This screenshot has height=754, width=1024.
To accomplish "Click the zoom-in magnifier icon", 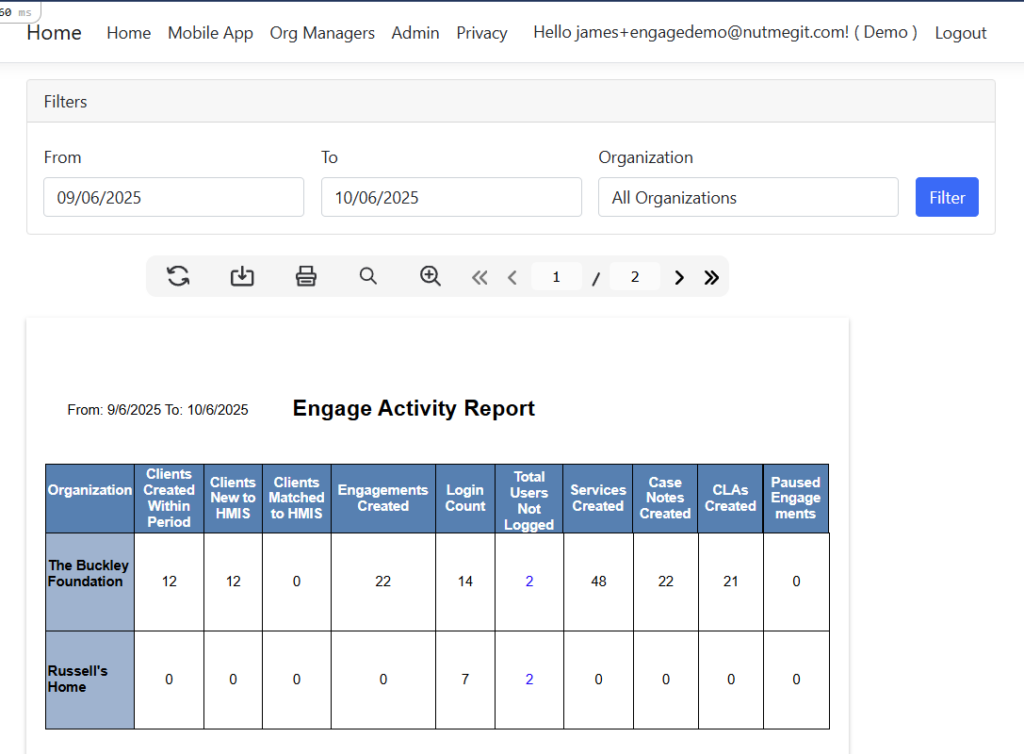I will (430, 277).
